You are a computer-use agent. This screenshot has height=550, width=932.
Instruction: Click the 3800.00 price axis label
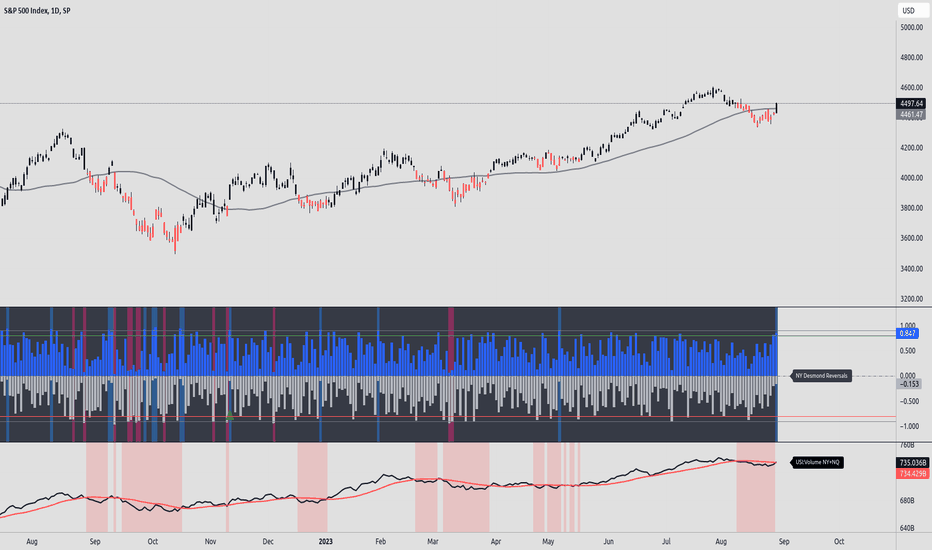[x=912, y=208]
